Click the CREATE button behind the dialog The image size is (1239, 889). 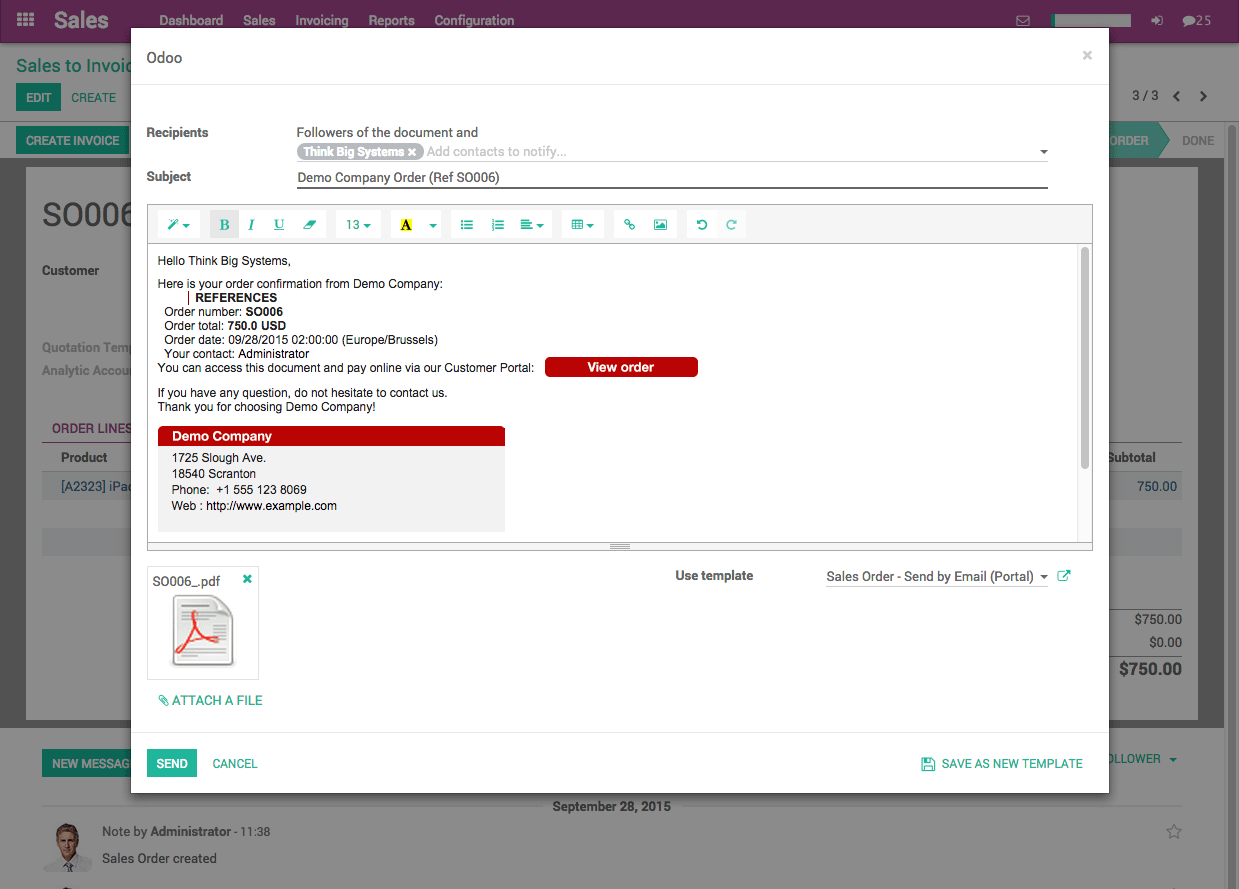(x=93, y=97)
